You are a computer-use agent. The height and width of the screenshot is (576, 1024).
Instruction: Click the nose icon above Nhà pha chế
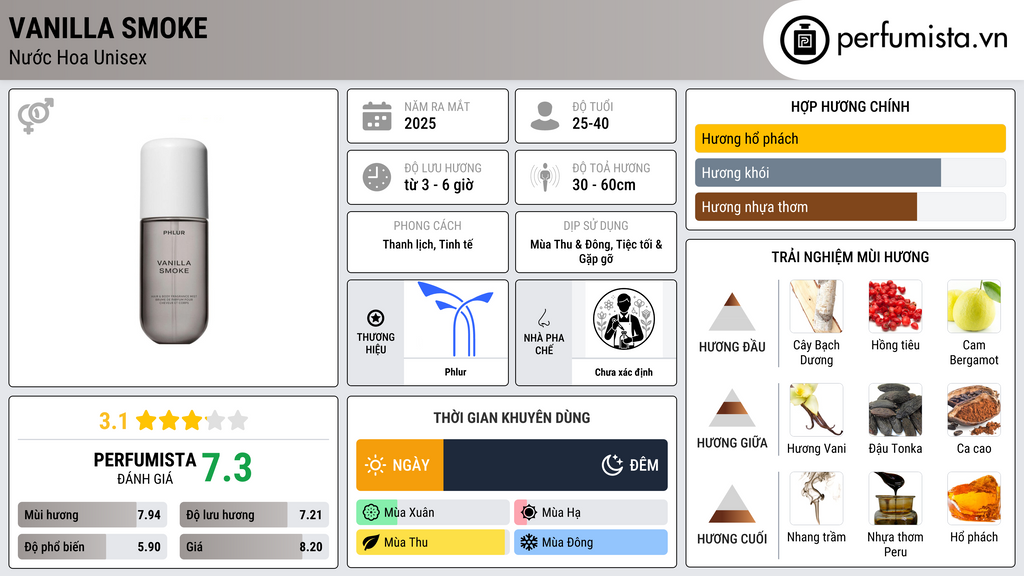pyautogui.click(x=543, y=318)
